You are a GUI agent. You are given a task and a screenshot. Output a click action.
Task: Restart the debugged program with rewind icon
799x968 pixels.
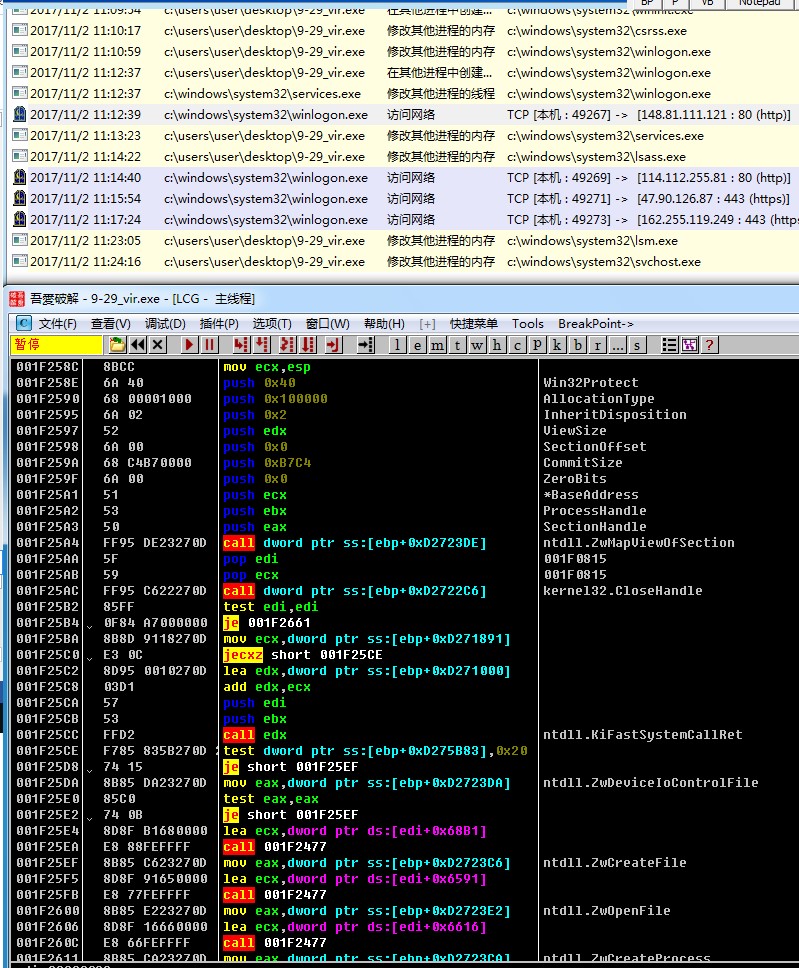[138, 345]
